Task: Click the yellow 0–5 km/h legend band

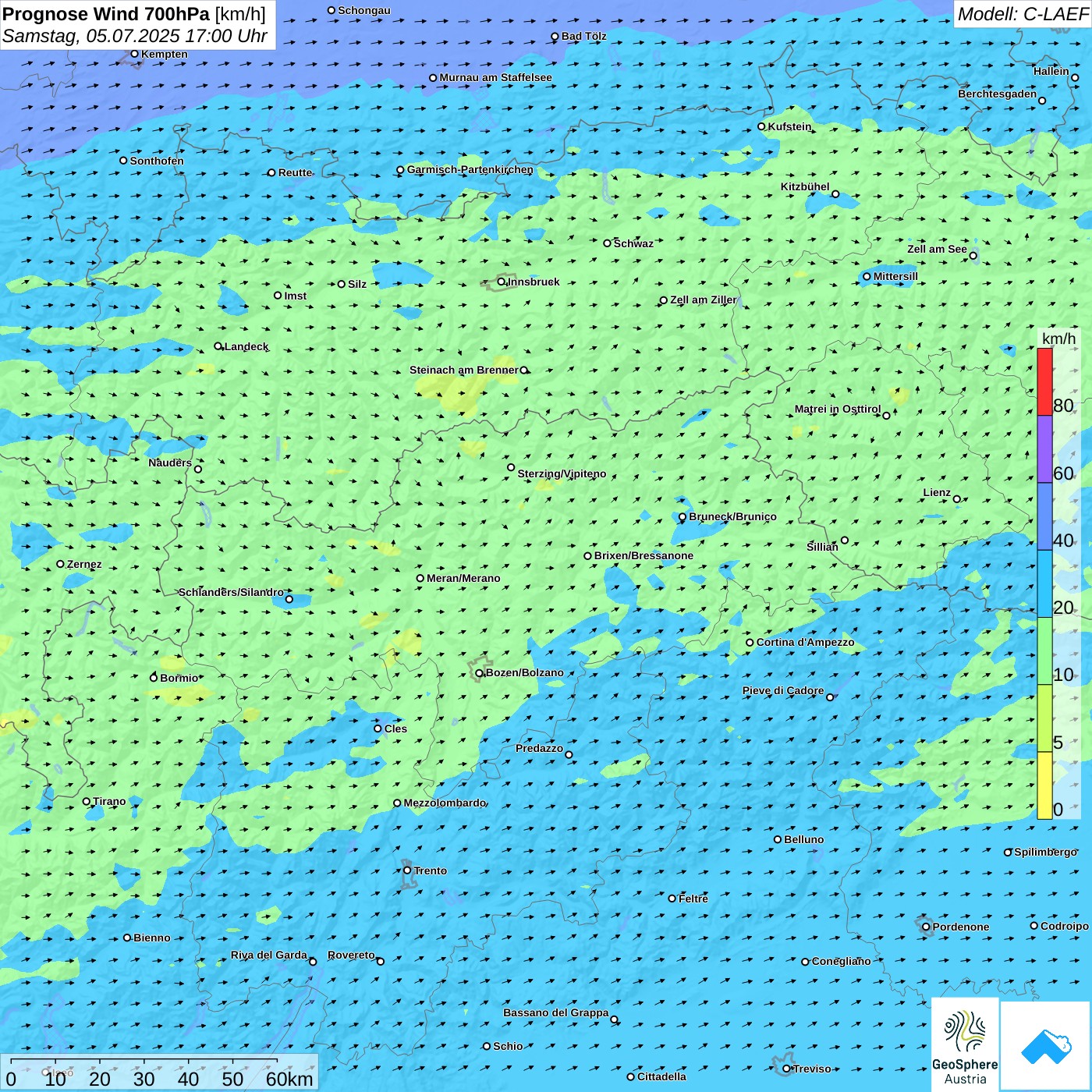Action: (1044, 785)
